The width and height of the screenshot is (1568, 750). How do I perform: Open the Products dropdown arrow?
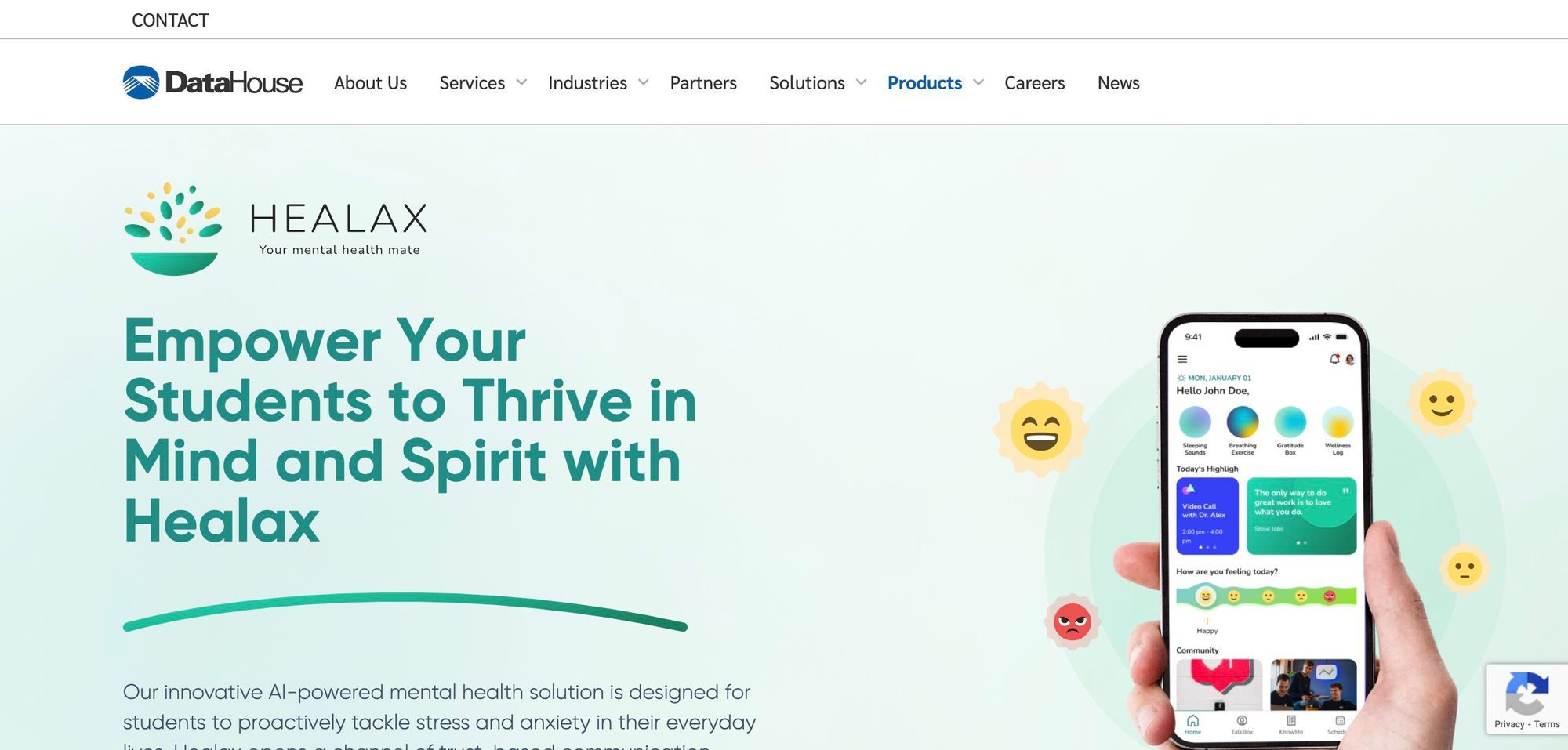coord(978,82)
